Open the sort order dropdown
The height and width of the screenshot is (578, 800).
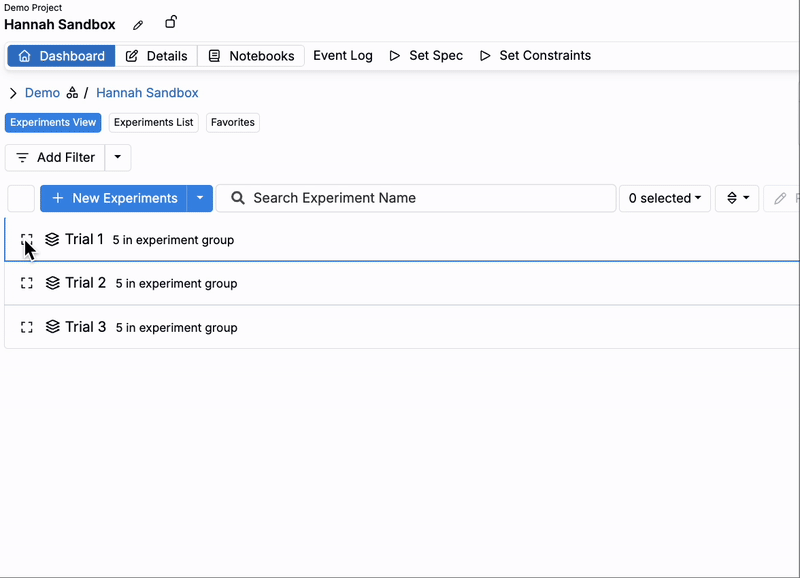(x=737, y=198)
